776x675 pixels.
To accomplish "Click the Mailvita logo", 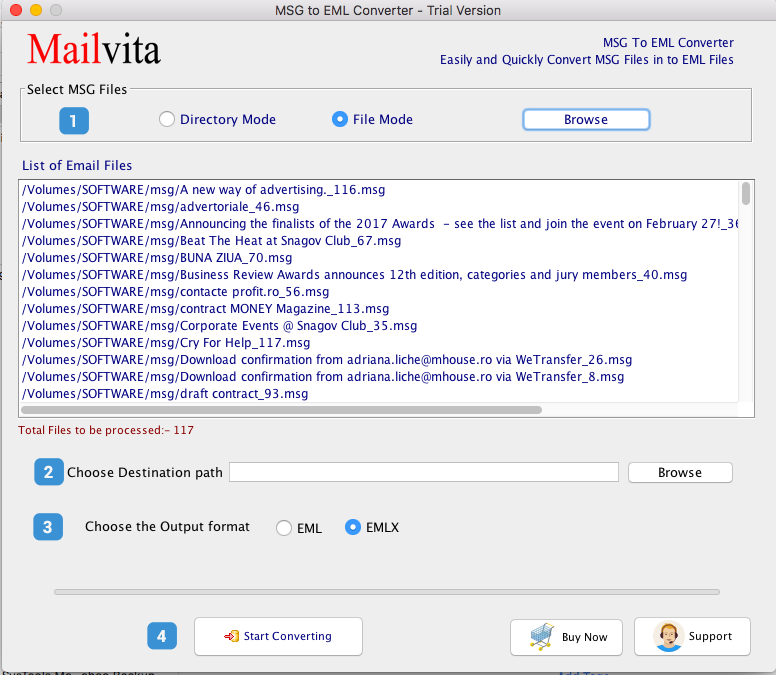I will coord(94,49).
